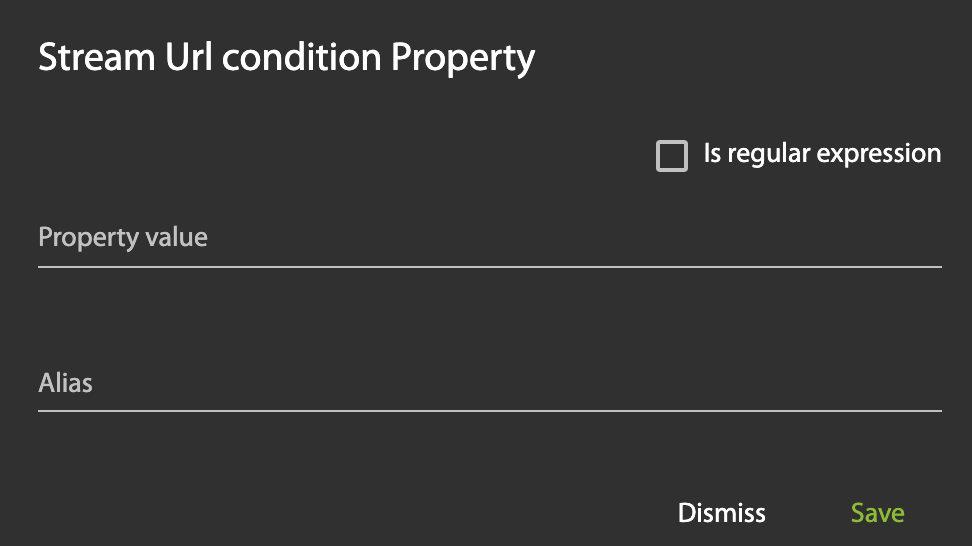Click the word 'expression' in the checkbox label
Screen dimensions: 972x546
tap(879, 154)
